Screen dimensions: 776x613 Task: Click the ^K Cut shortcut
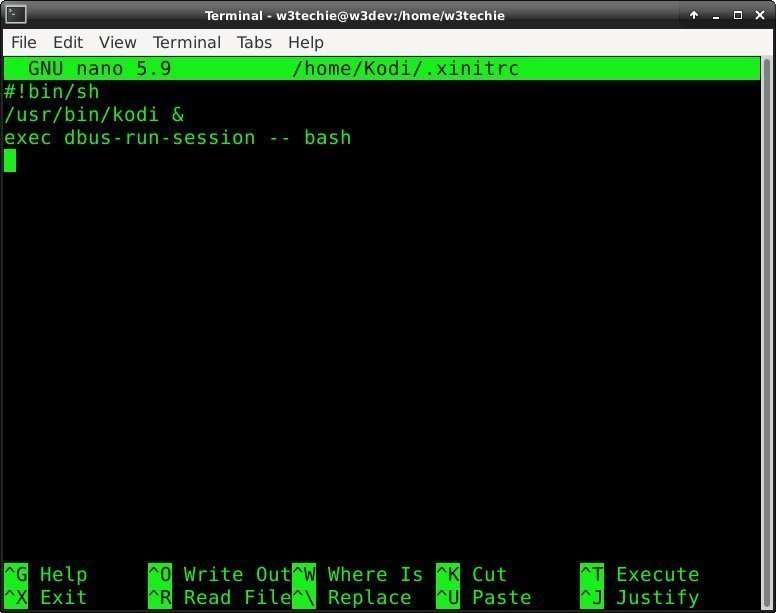pos(472,574)
